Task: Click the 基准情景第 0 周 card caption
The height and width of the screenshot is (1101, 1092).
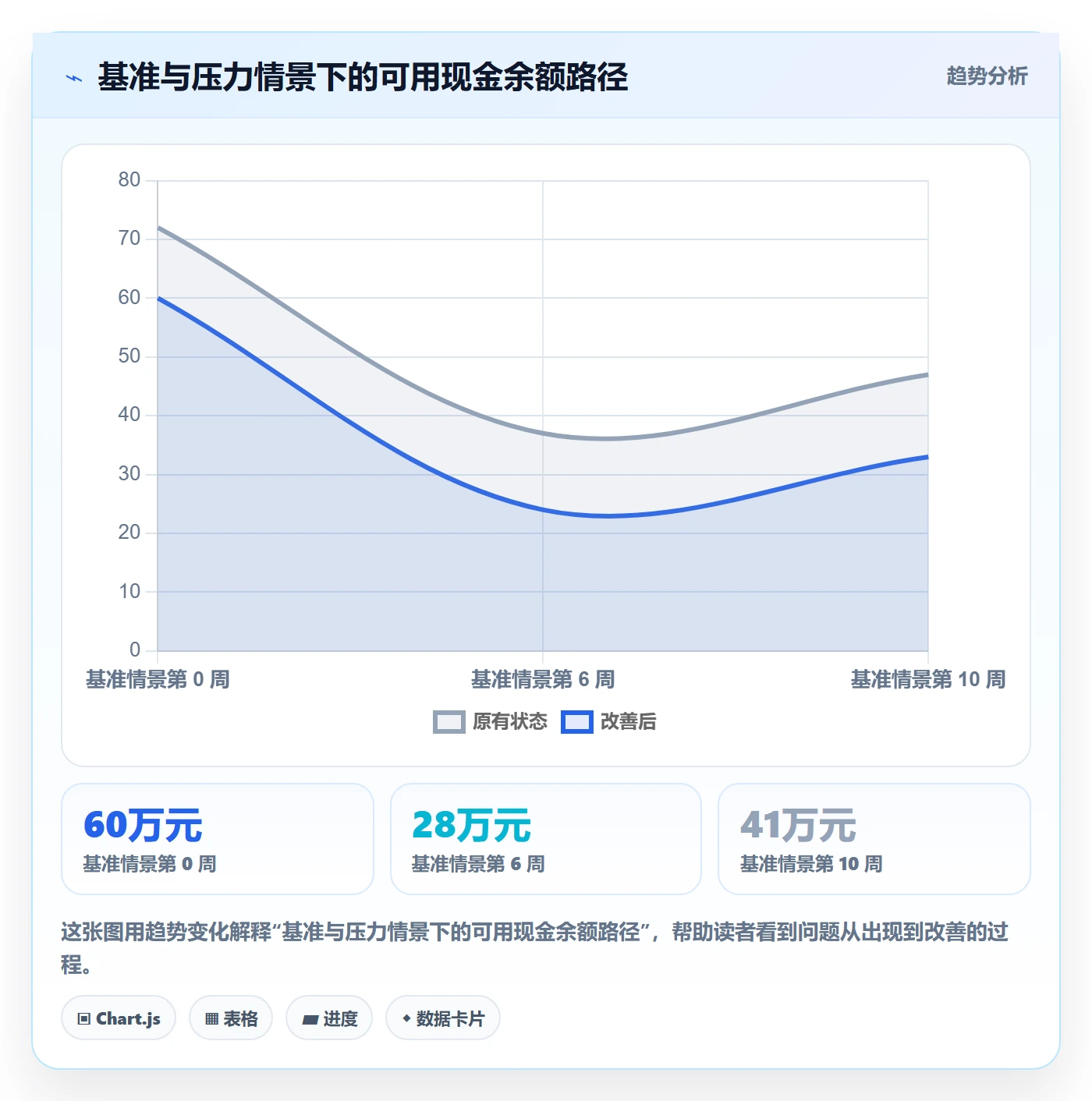Action: coord(150,864)
